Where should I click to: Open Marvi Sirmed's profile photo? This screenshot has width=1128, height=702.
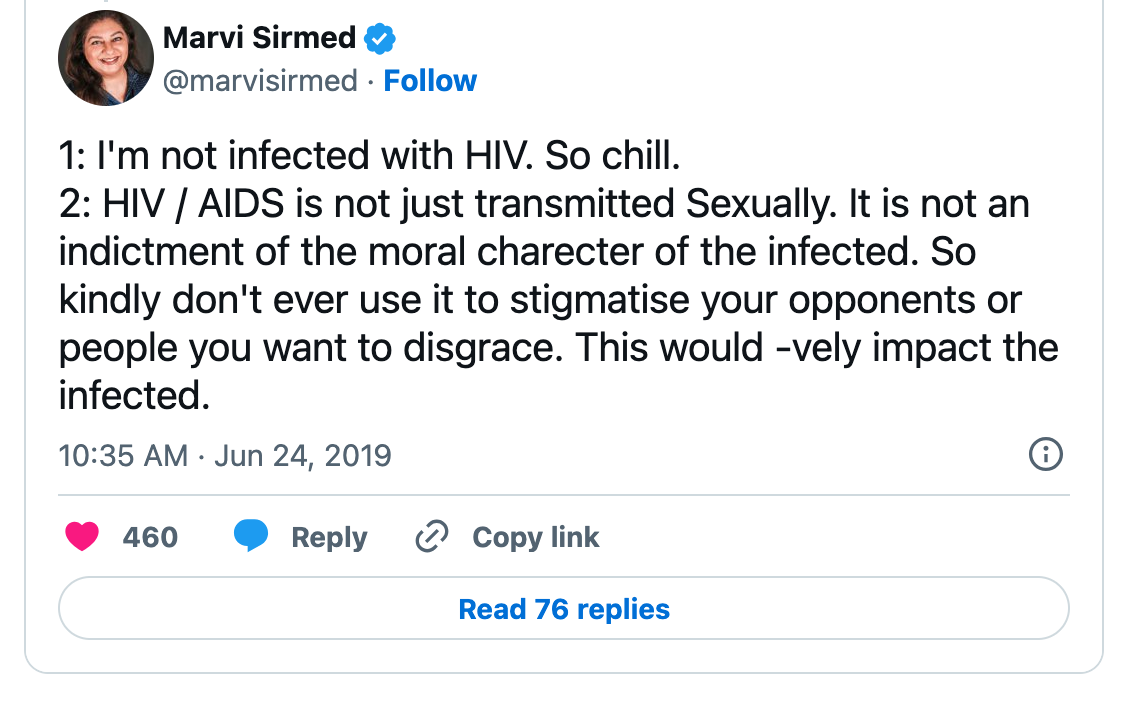[x=105, y=60]
